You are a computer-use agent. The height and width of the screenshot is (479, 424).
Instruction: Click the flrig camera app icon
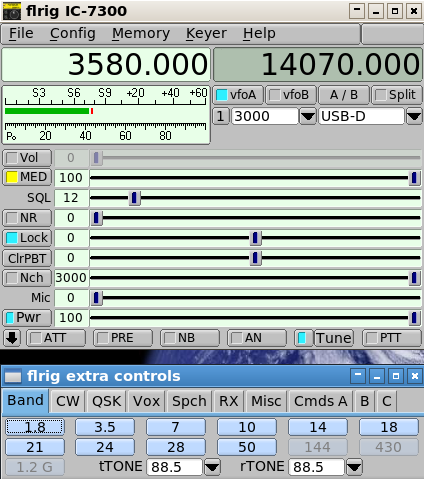pyautogui.click(x=12, y=11)
